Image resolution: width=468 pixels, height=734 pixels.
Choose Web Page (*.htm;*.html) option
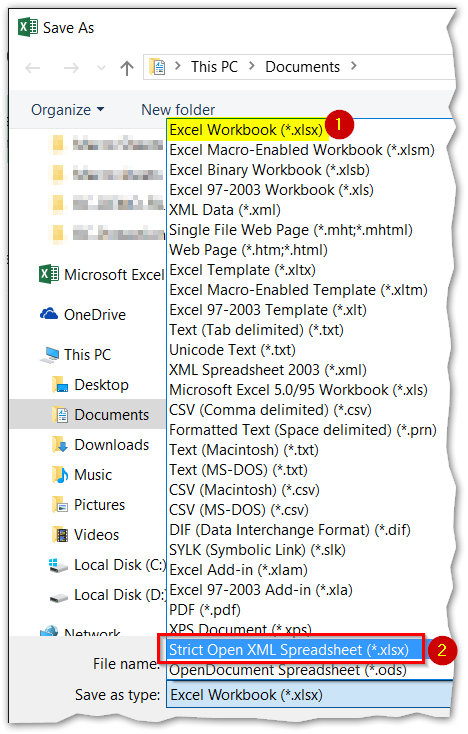pyautogui.click(x=248, y=250)
